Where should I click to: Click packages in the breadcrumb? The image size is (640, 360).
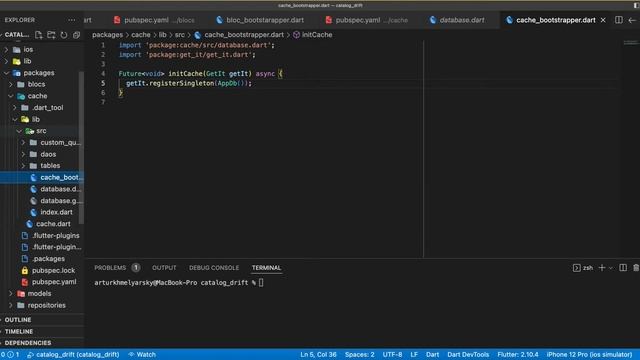tap(107, 35)
